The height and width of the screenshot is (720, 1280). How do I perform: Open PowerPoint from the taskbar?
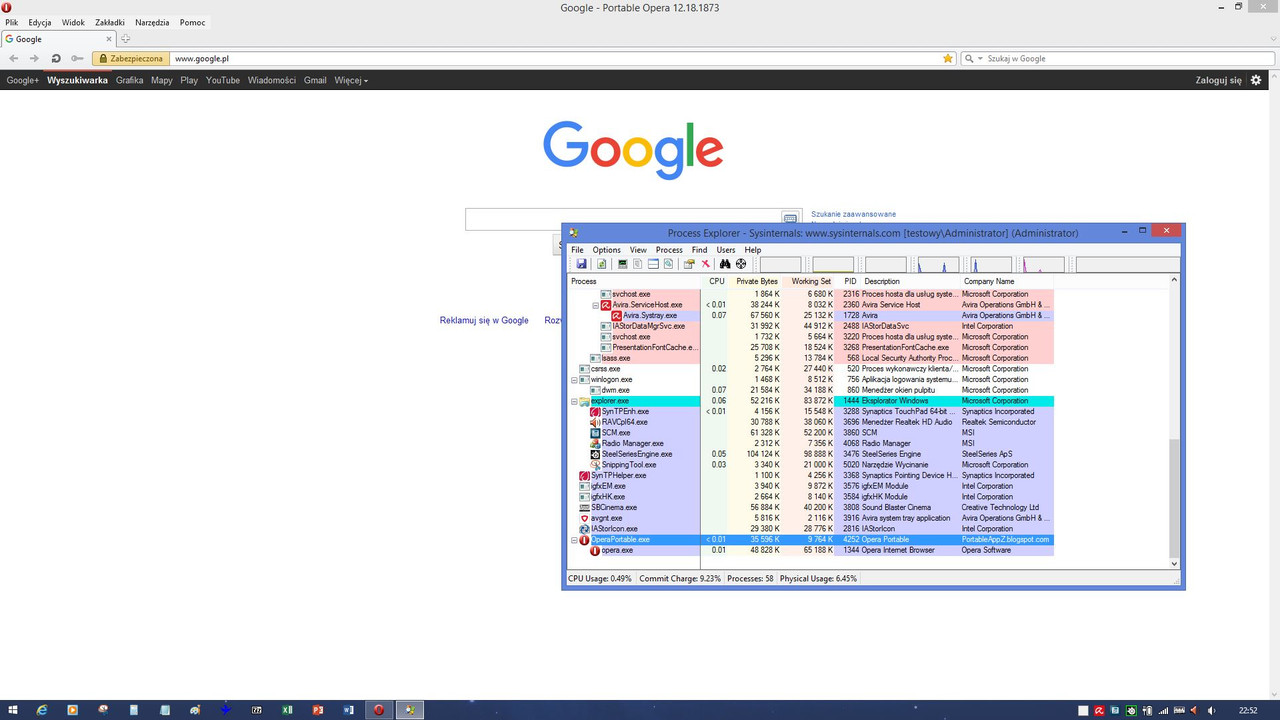(x=318, y=710)
